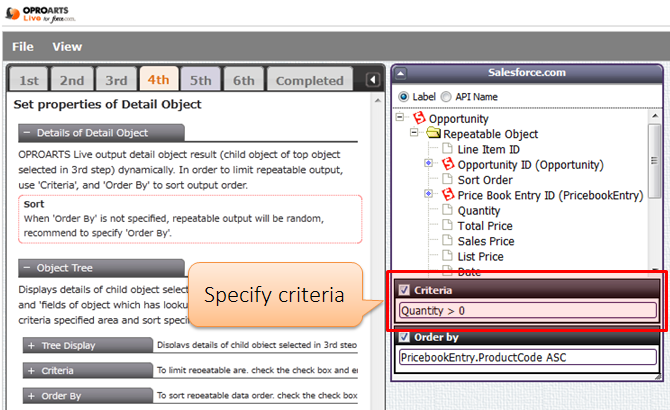Image resolution: width=670 pixels, height=410 pixels.
Task: Click the Quantity field document icon
Action: pyautogui.click(x=447, y=209)
